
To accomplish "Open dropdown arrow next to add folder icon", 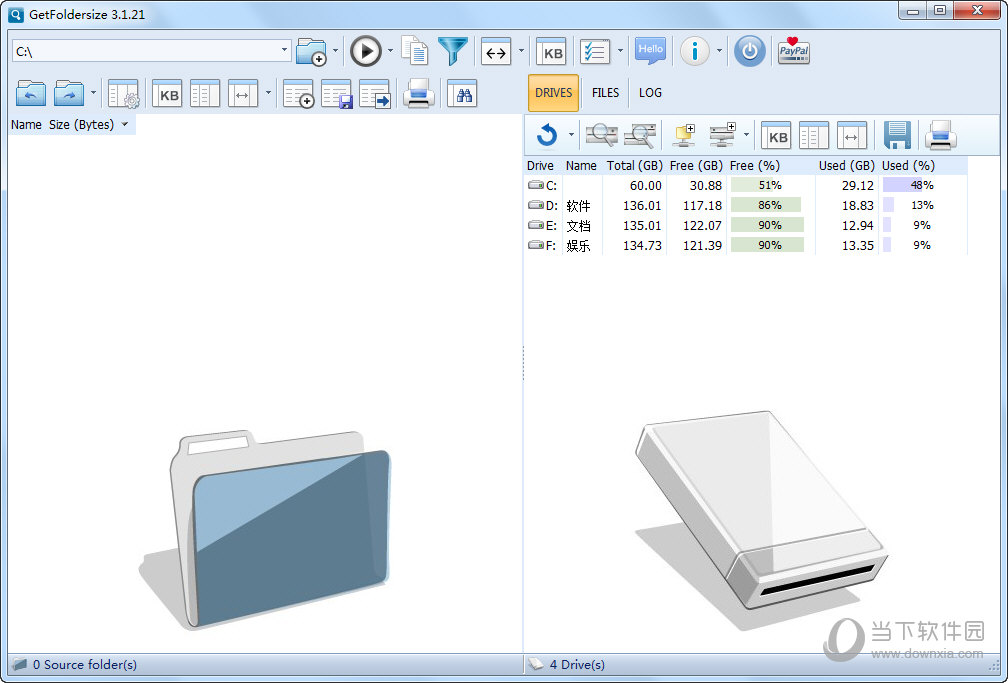I will (336, 51).
